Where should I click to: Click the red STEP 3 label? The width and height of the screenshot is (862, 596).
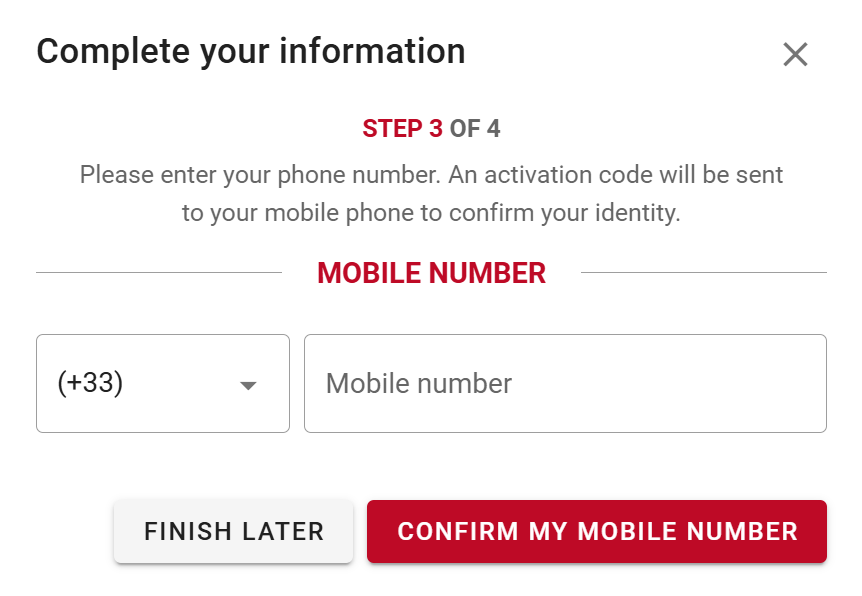point(402,129)
